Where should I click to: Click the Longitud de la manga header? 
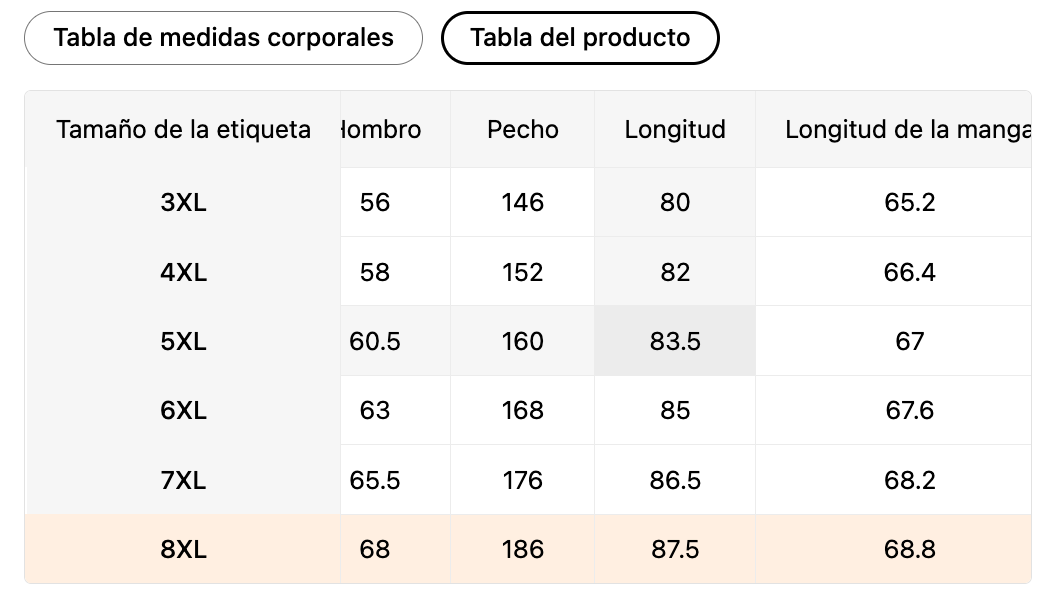pyautogui.click(x=905, y=130)
